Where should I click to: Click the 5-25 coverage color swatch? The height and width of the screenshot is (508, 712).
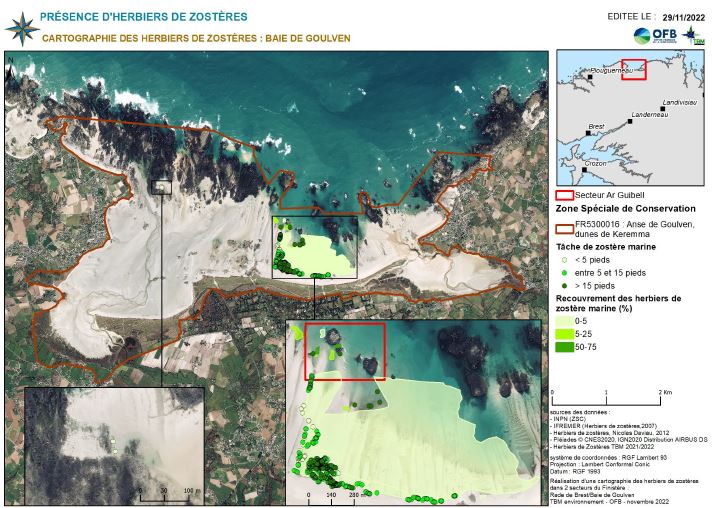(564, 334)
